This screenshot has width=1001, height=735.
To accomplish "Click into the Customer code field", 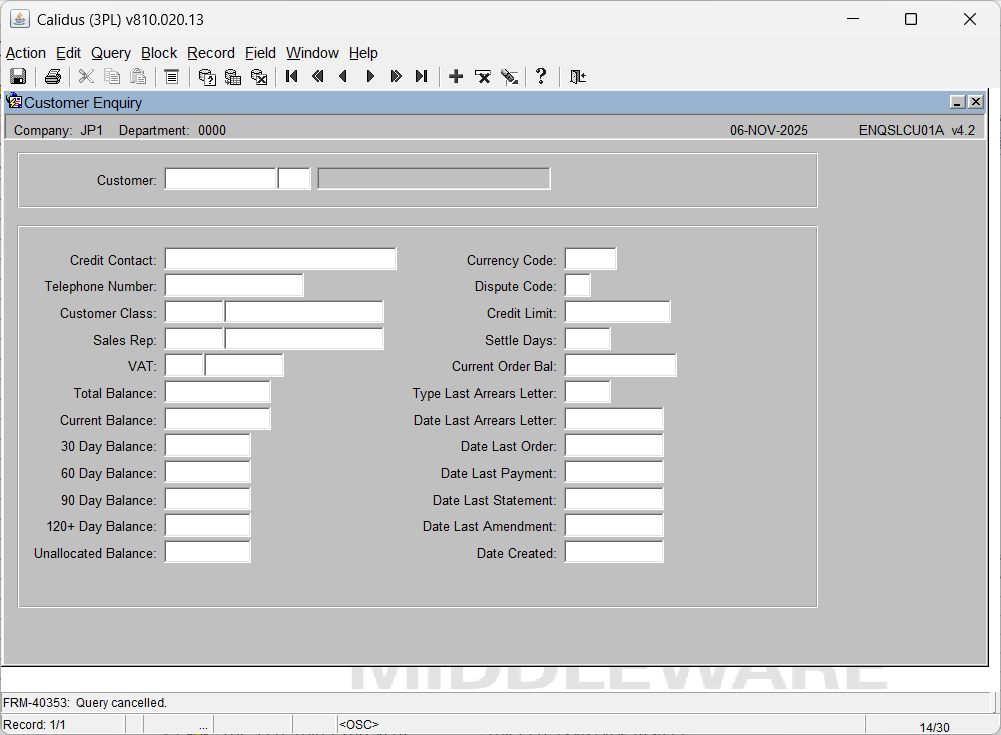I will pyautogui.click(x=220, y=180).
